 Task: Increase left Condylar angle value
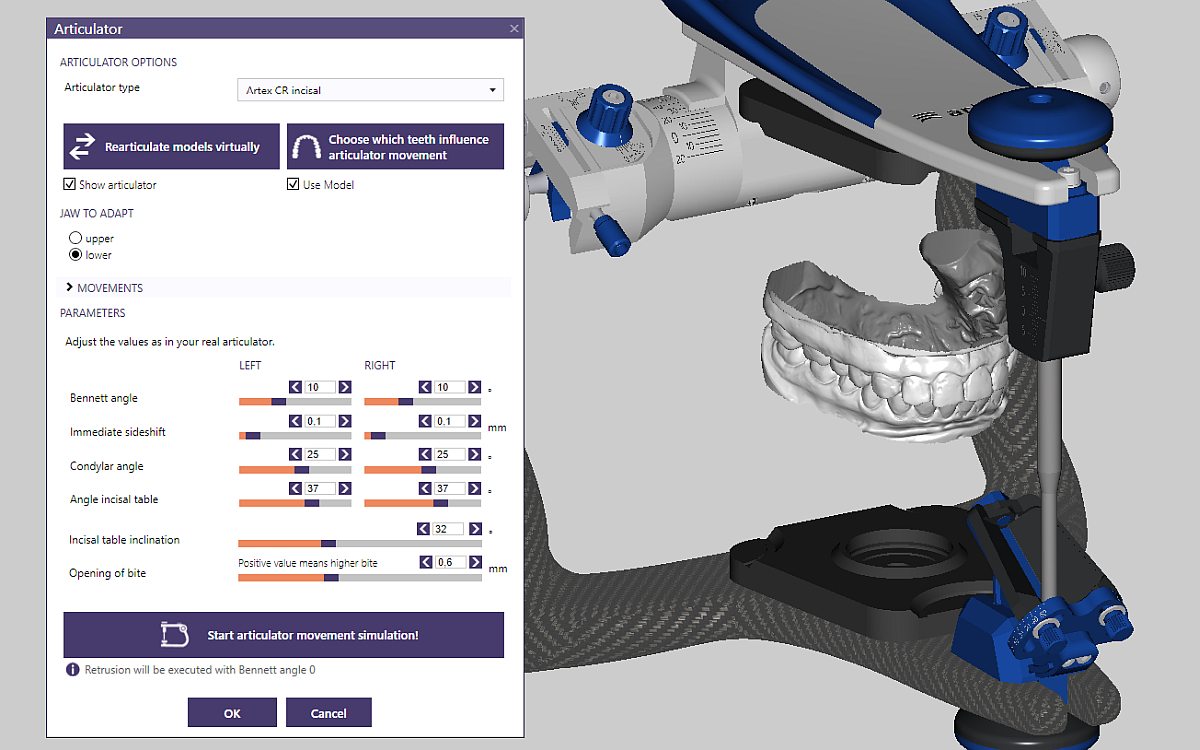(344, 455)
